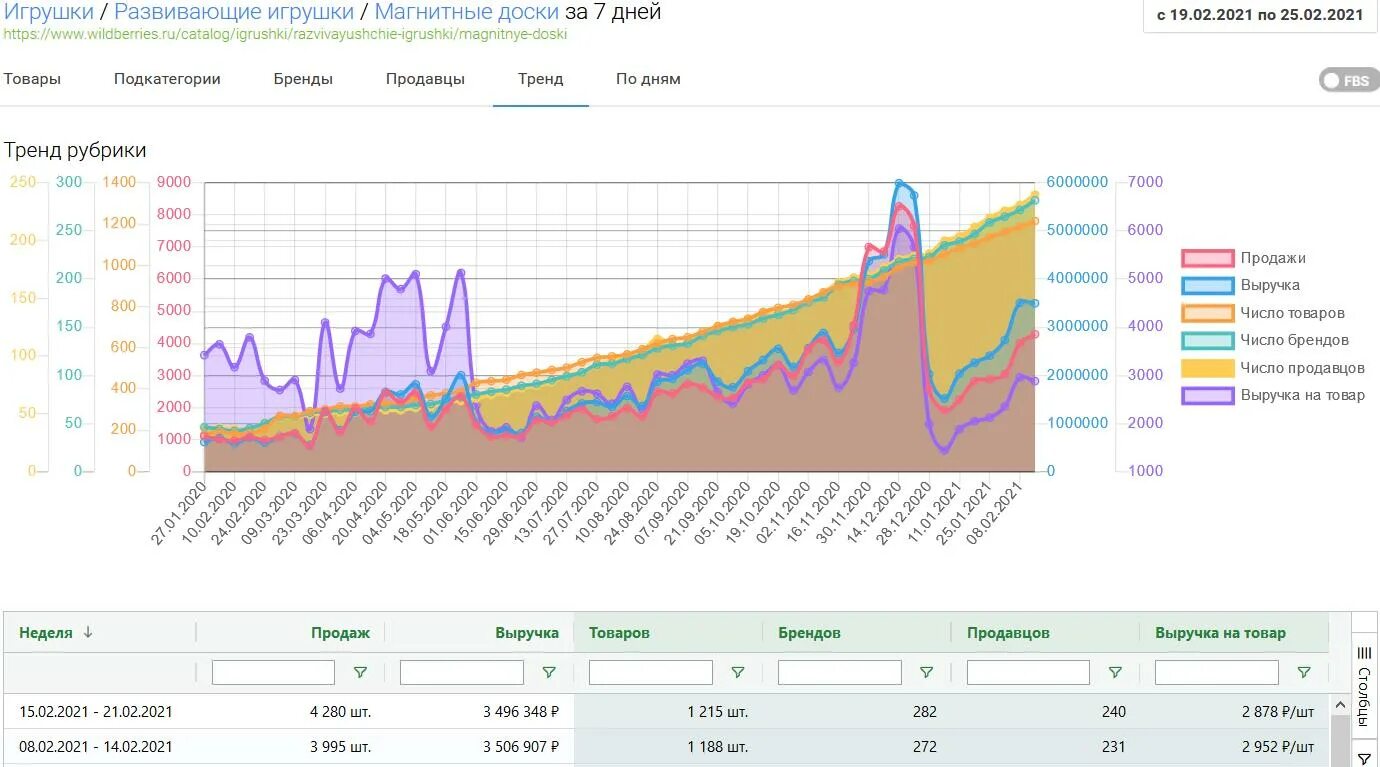Toggle Число брендов series in legend
This screenshot has width=1380, height=767.
point(1265,340)
